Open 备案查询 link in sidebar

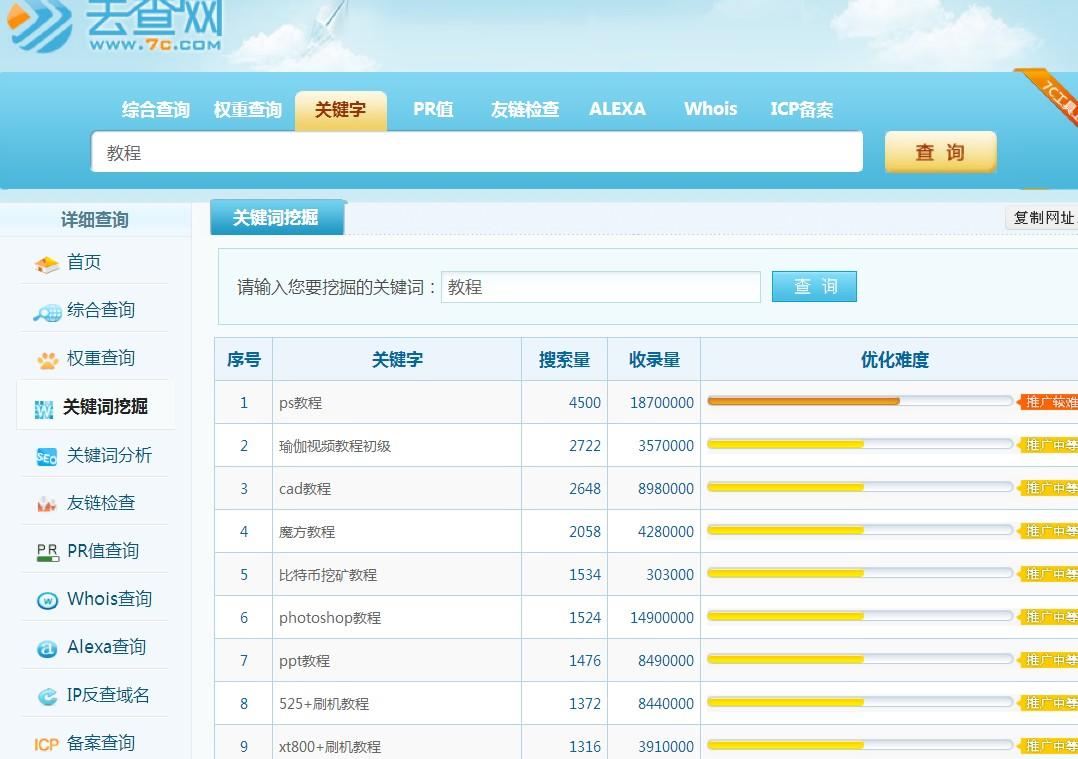[x=100, y=743]
